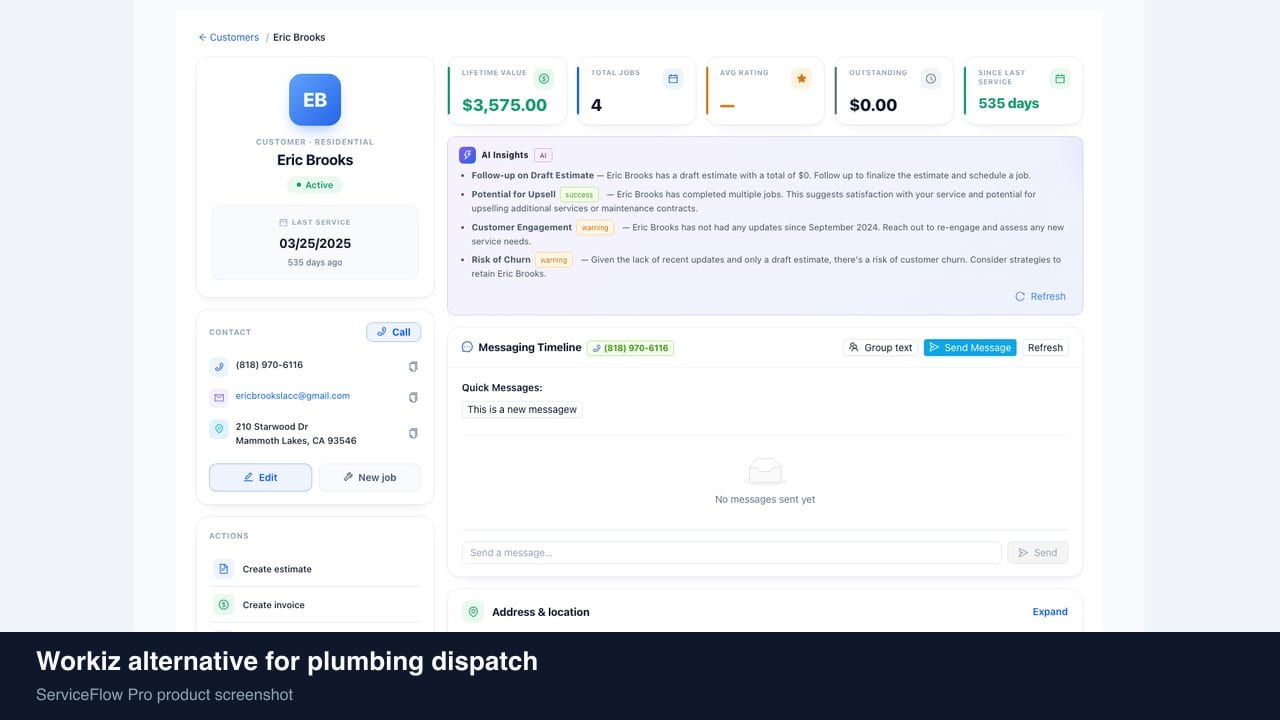Click the Create invoice dollar icon

click(x=223, y=605)
